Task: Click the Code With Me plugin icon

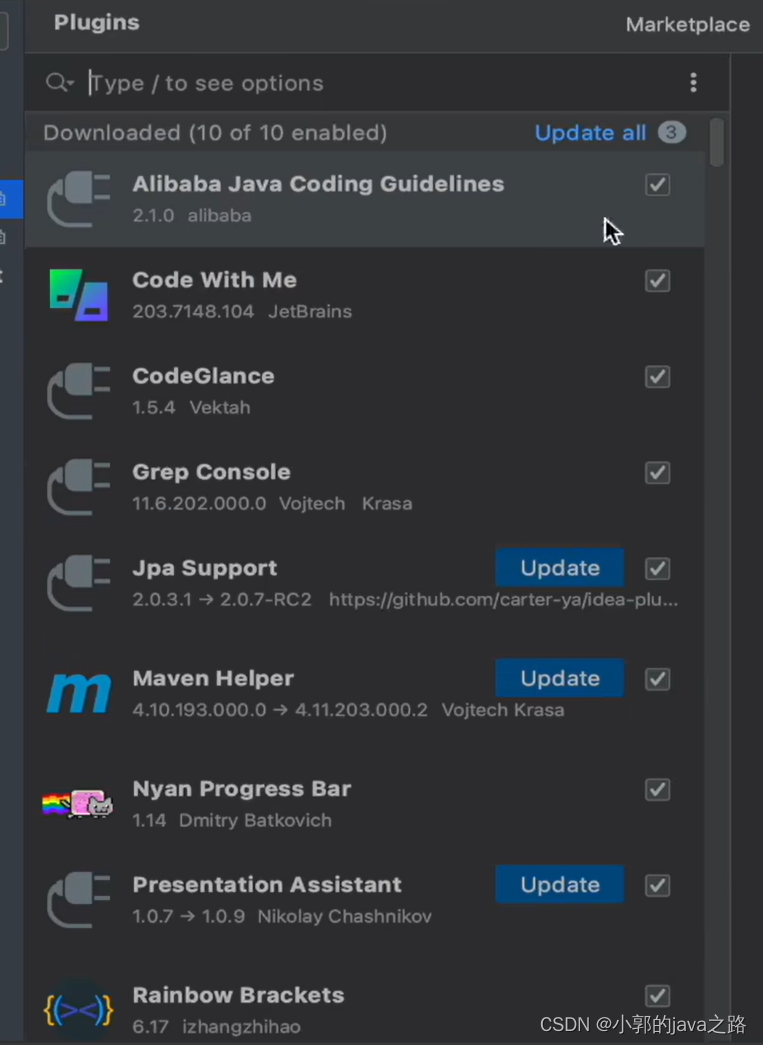Action: [79, 295]
